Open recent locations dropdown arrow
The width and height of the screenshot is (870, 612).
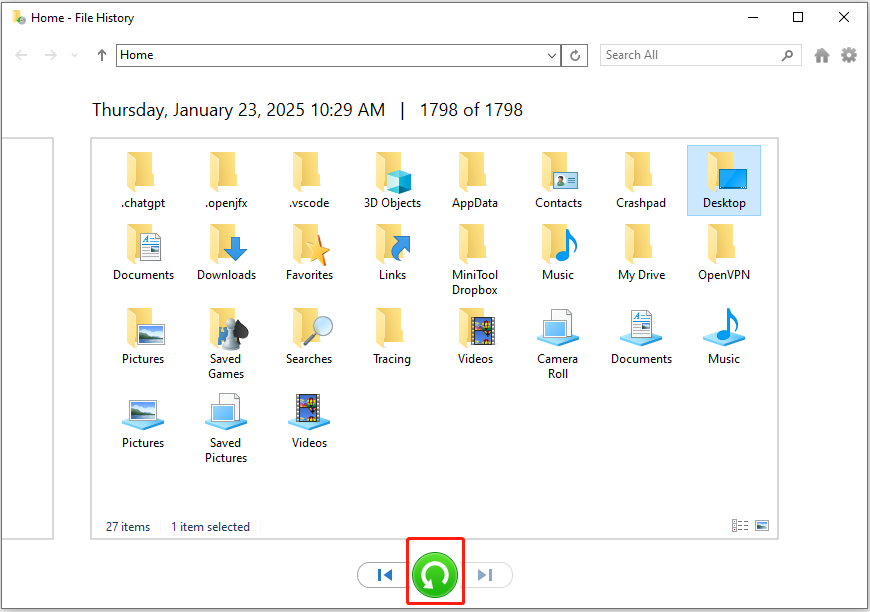[x=75, y=56]
